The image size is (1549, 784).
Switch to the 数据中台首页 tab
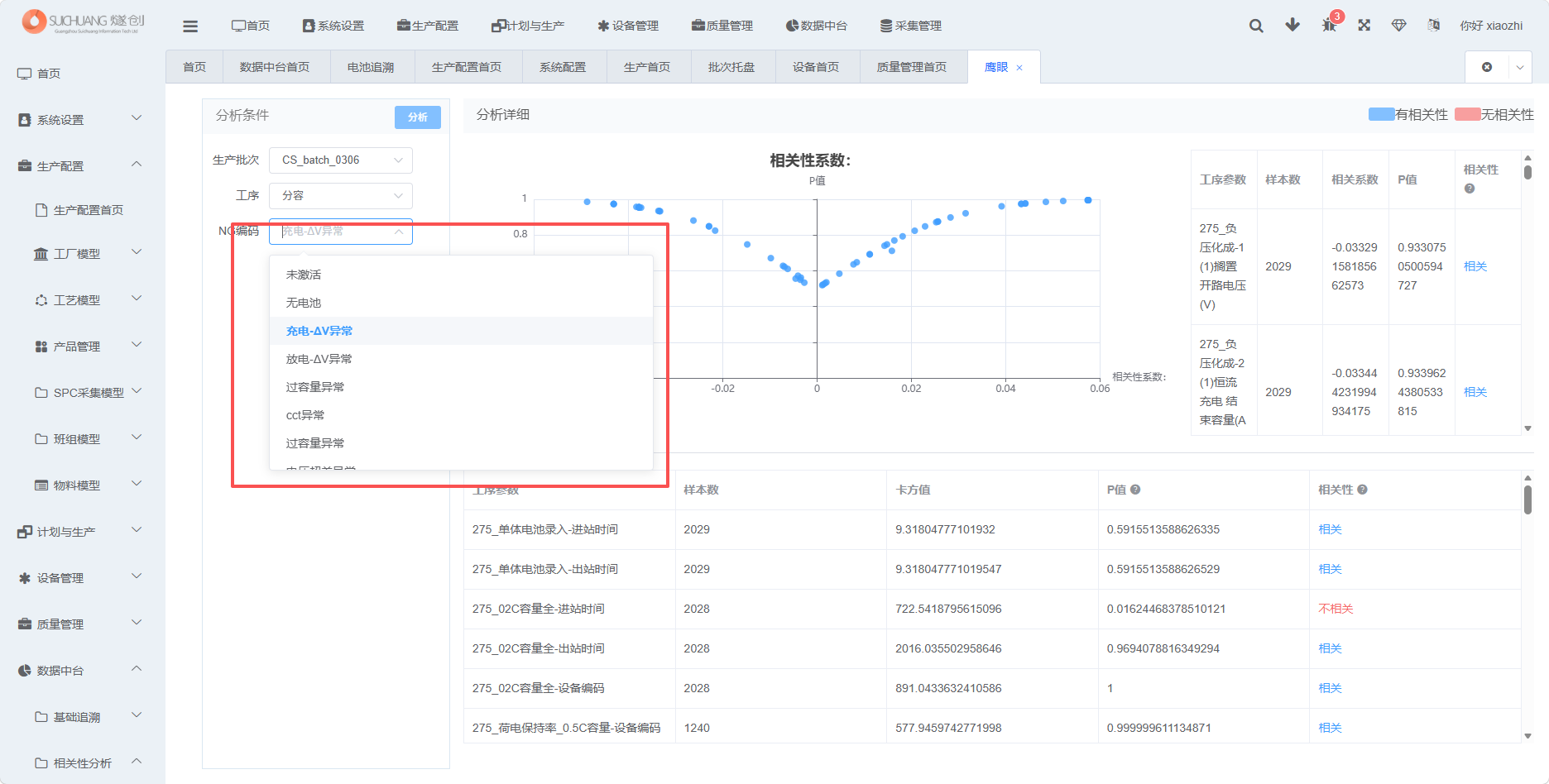[x=275, y=67]
